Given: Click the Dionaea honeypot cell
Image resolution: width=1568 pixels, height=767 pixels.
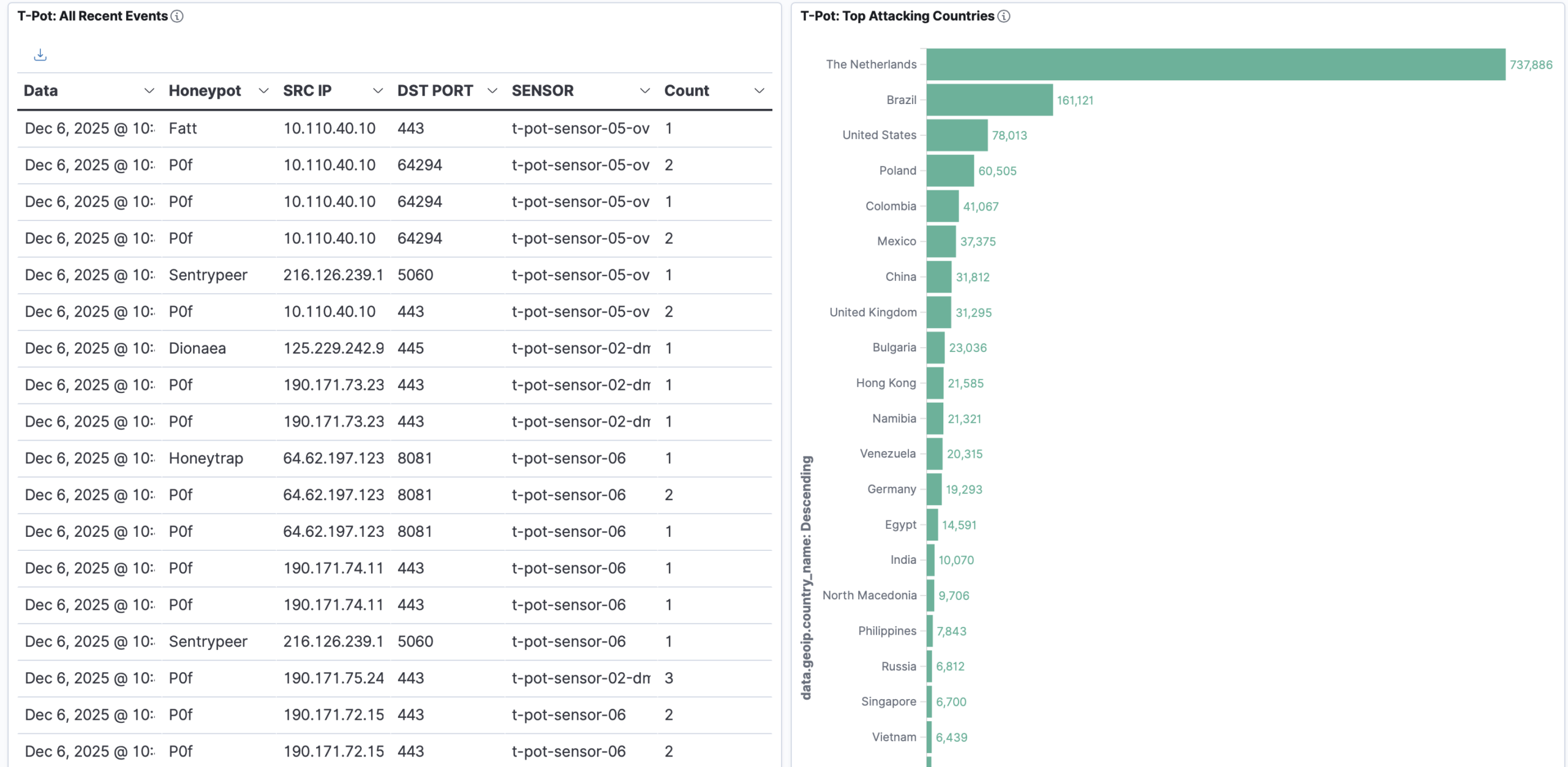Looking at the screenshot, I should click(x=197, y=348).
